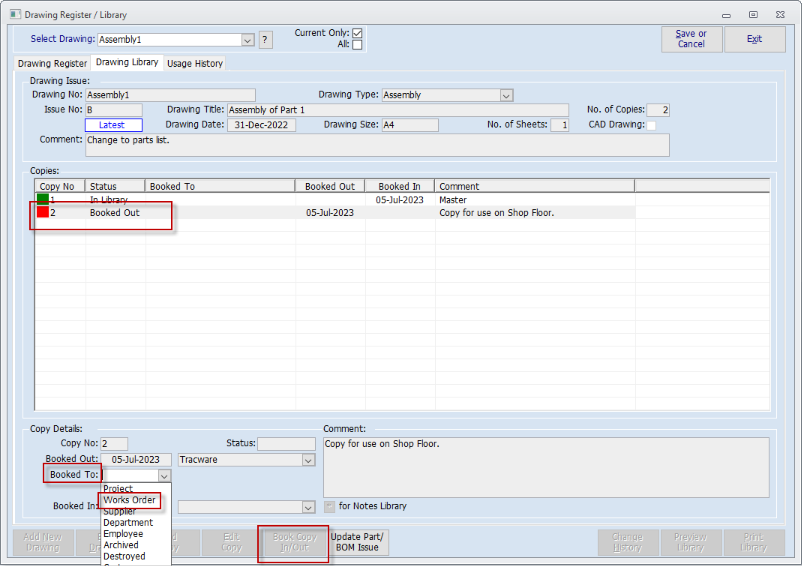Toggle the Current Only checkbox
802x566 pixels.
(357, 33)
